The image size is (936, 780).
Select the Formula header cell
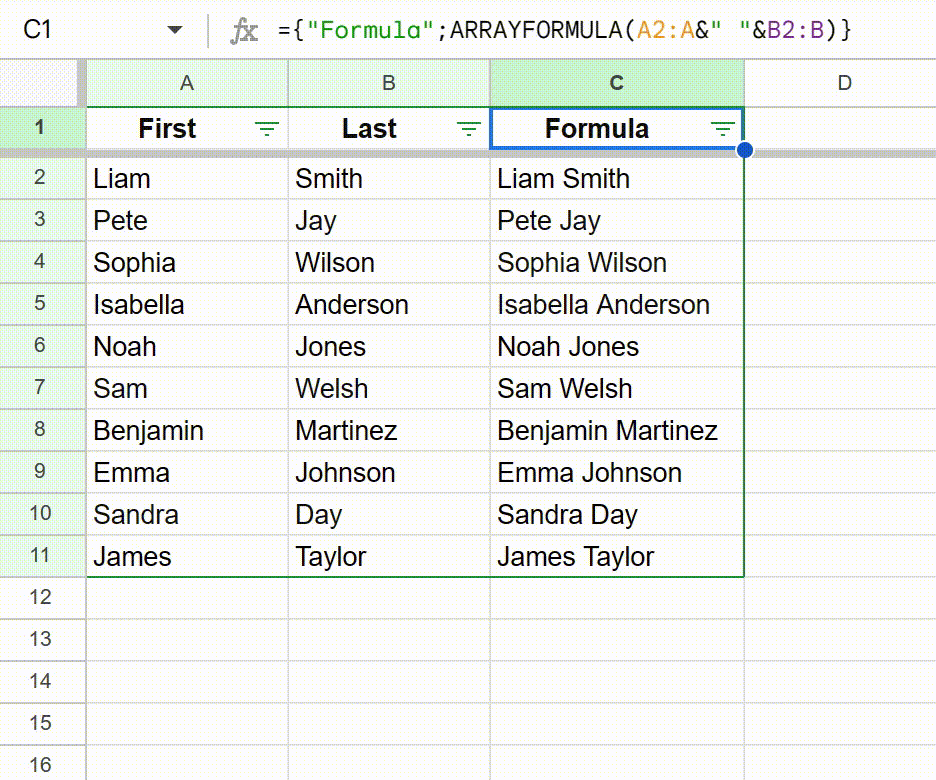tap(617, 128)
